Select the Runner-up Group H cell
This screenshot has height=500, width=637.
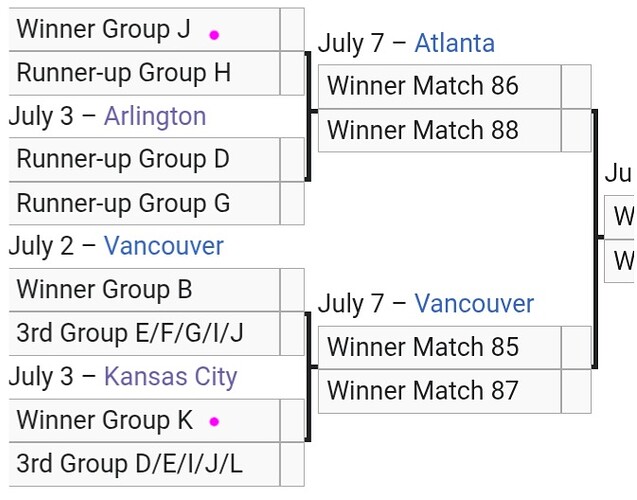tap(144, 73)
